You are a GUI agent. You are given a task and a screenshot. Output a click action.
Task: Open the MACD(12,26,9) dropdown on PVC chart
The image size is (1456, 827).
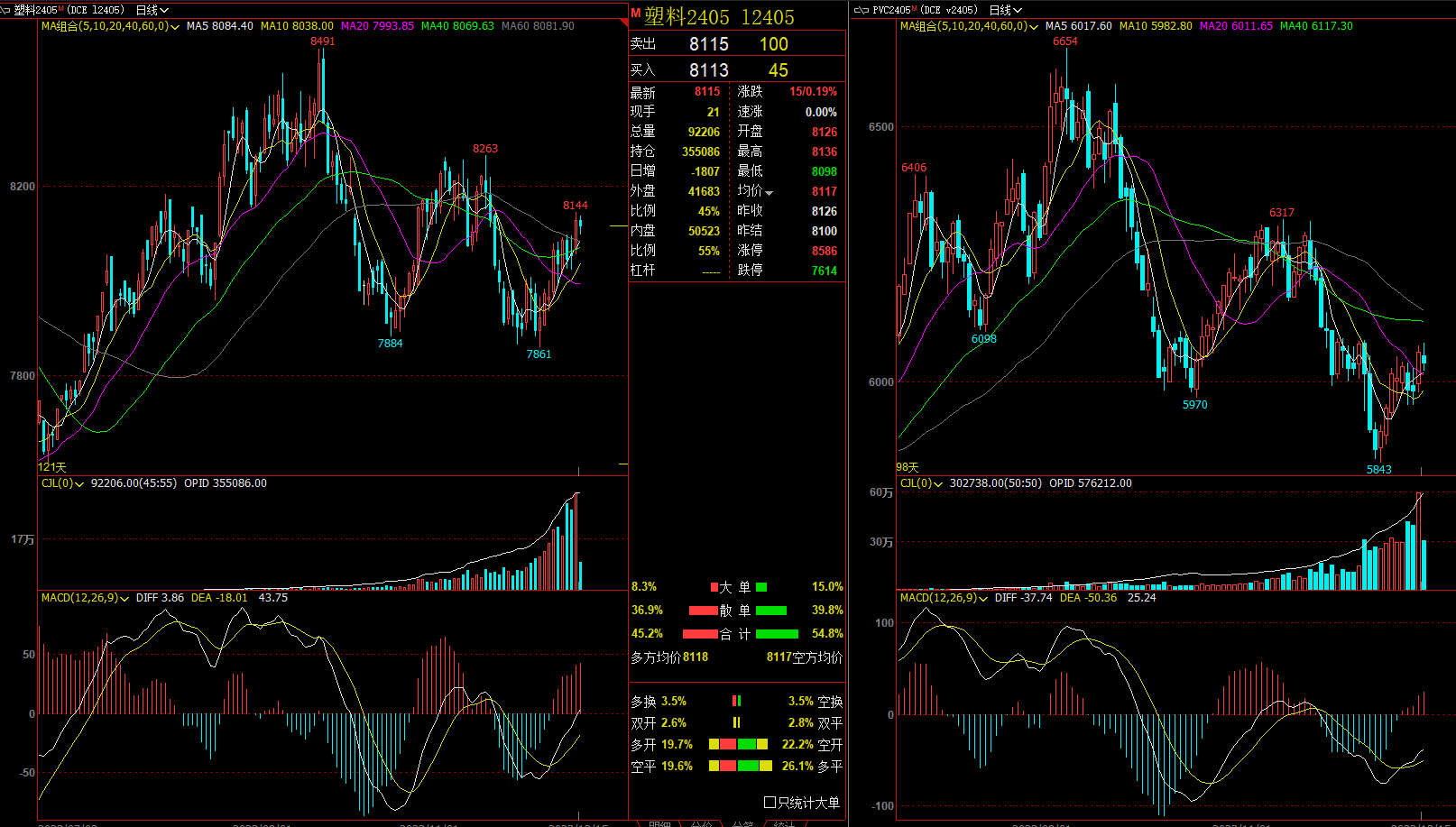coord(983,599)
